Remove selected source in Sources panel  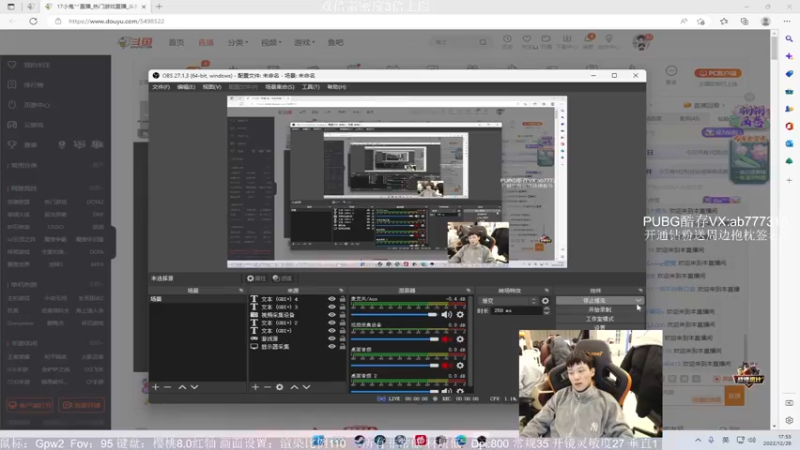[x=267, y=387]
